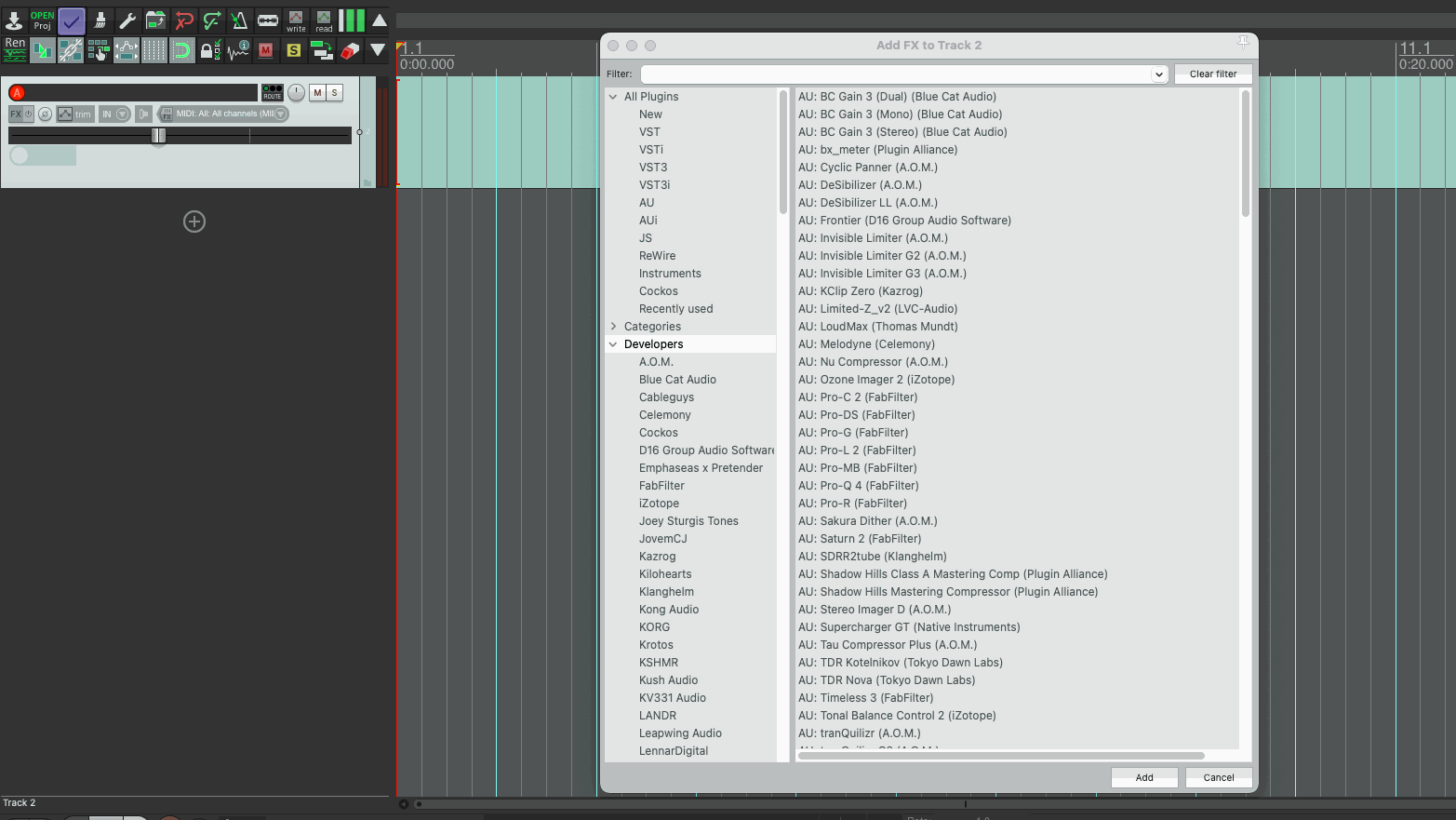The height and width of the screenshot is (820, 1456).
Task: Click the track pan knob
Action: (x=296, y=92)
